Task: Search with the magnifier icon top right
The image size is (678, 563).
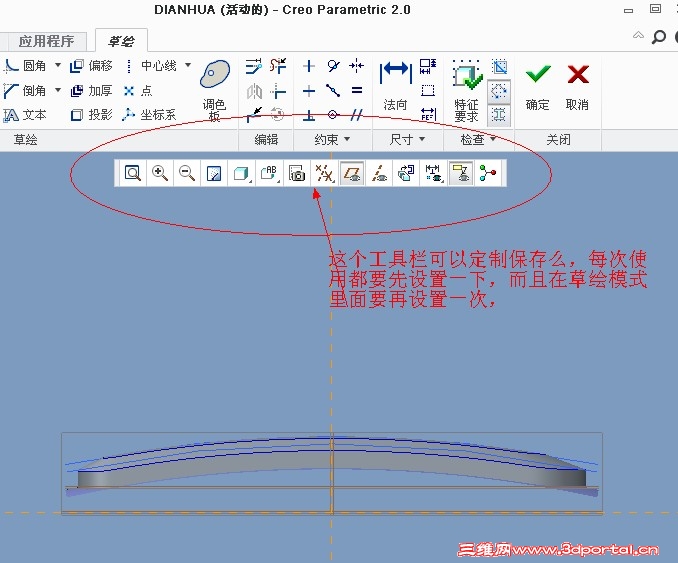Action: (659, 37)
